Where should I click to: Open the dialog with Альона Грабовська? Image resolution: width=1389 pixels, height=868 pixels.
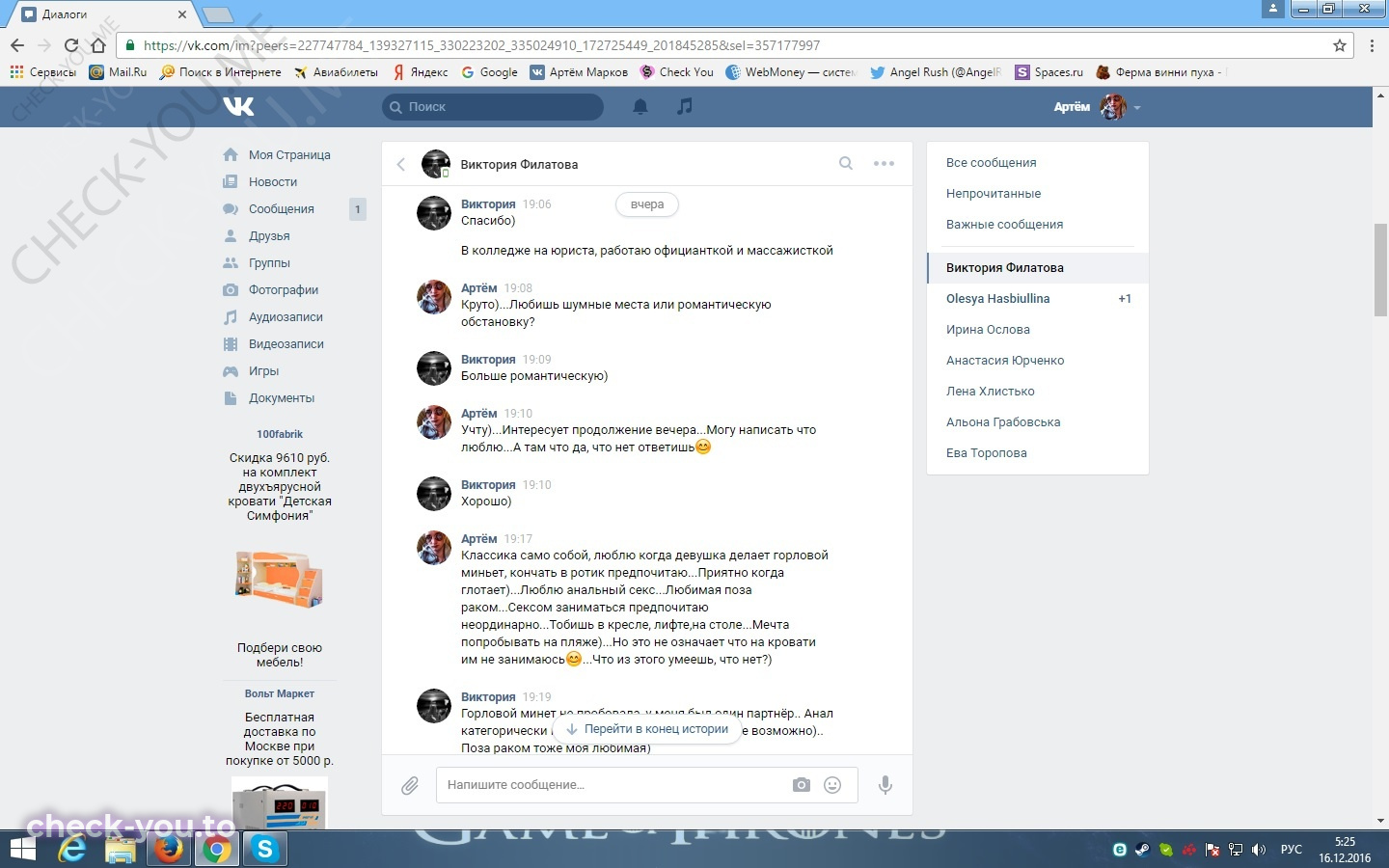coord(1038,421)
